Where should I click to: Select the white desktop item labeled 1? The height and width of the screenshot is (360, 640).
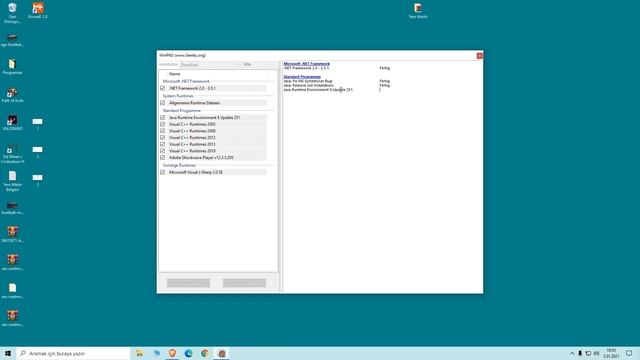pos(38,124)
